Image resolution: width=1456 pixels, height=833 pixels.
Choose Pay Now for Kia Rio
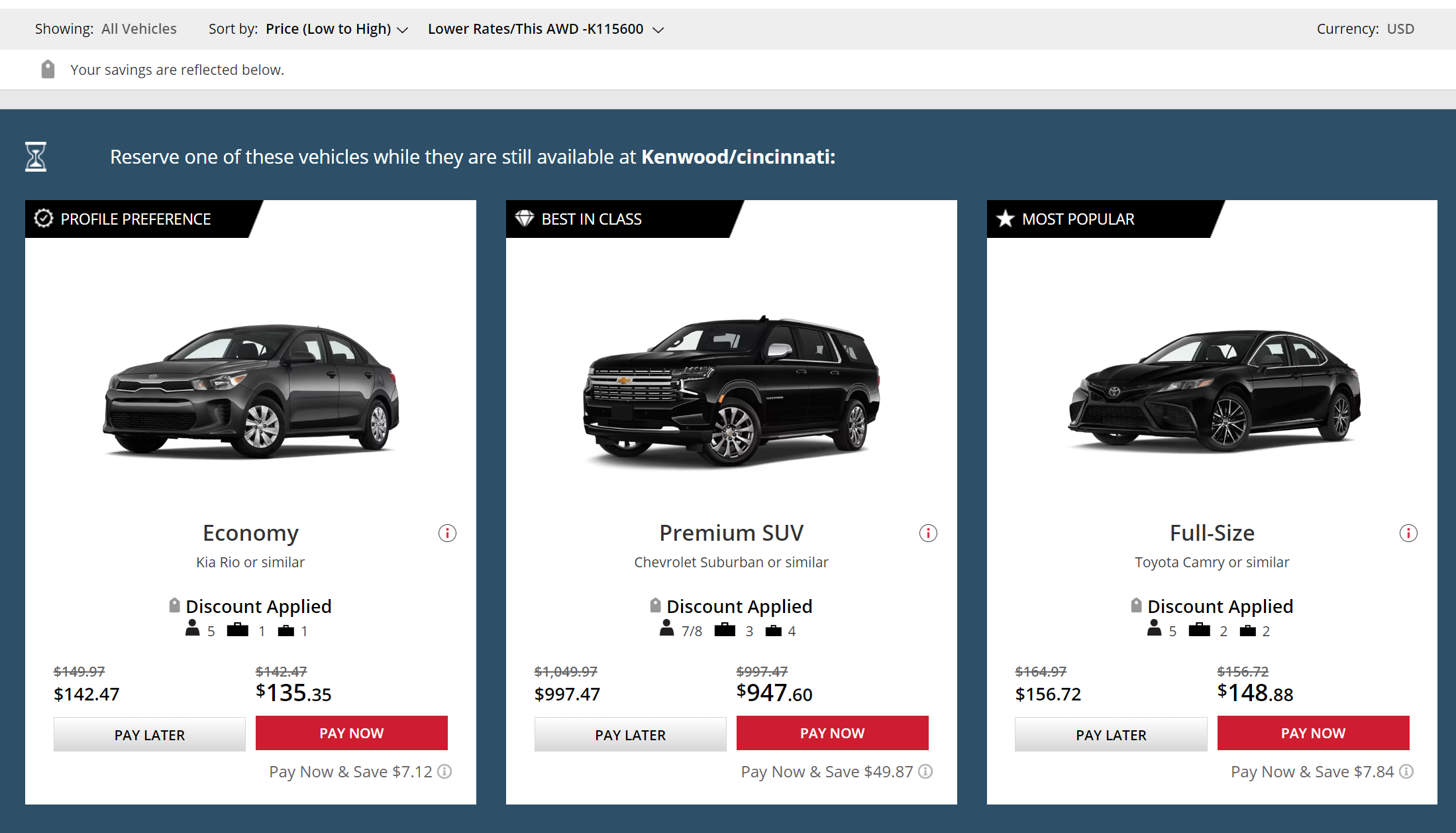[x=352, y=733]
